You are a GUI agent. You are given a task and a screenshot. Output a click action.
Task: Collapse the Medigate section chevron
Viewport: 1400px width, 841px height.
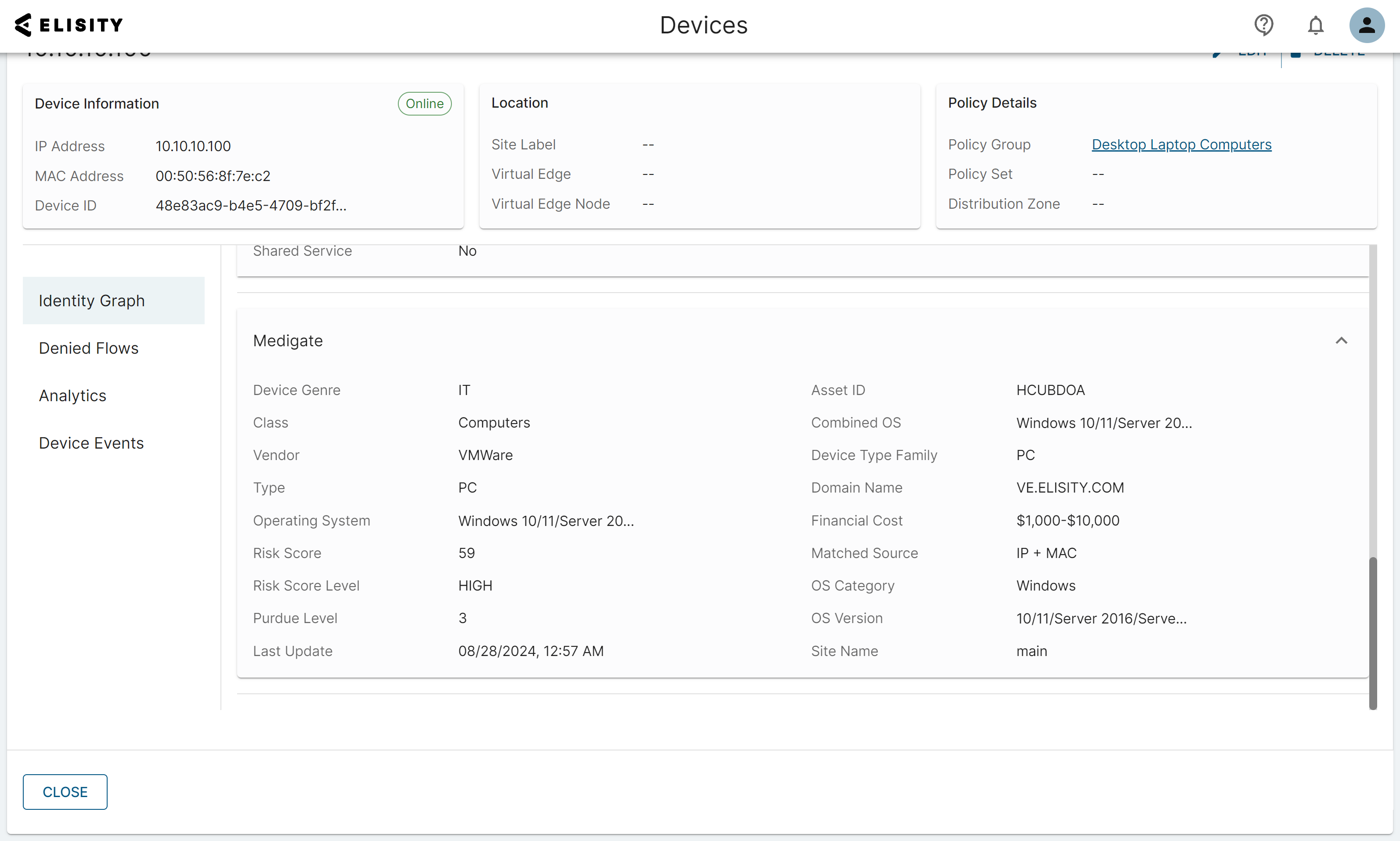(x=1341, y=341)
